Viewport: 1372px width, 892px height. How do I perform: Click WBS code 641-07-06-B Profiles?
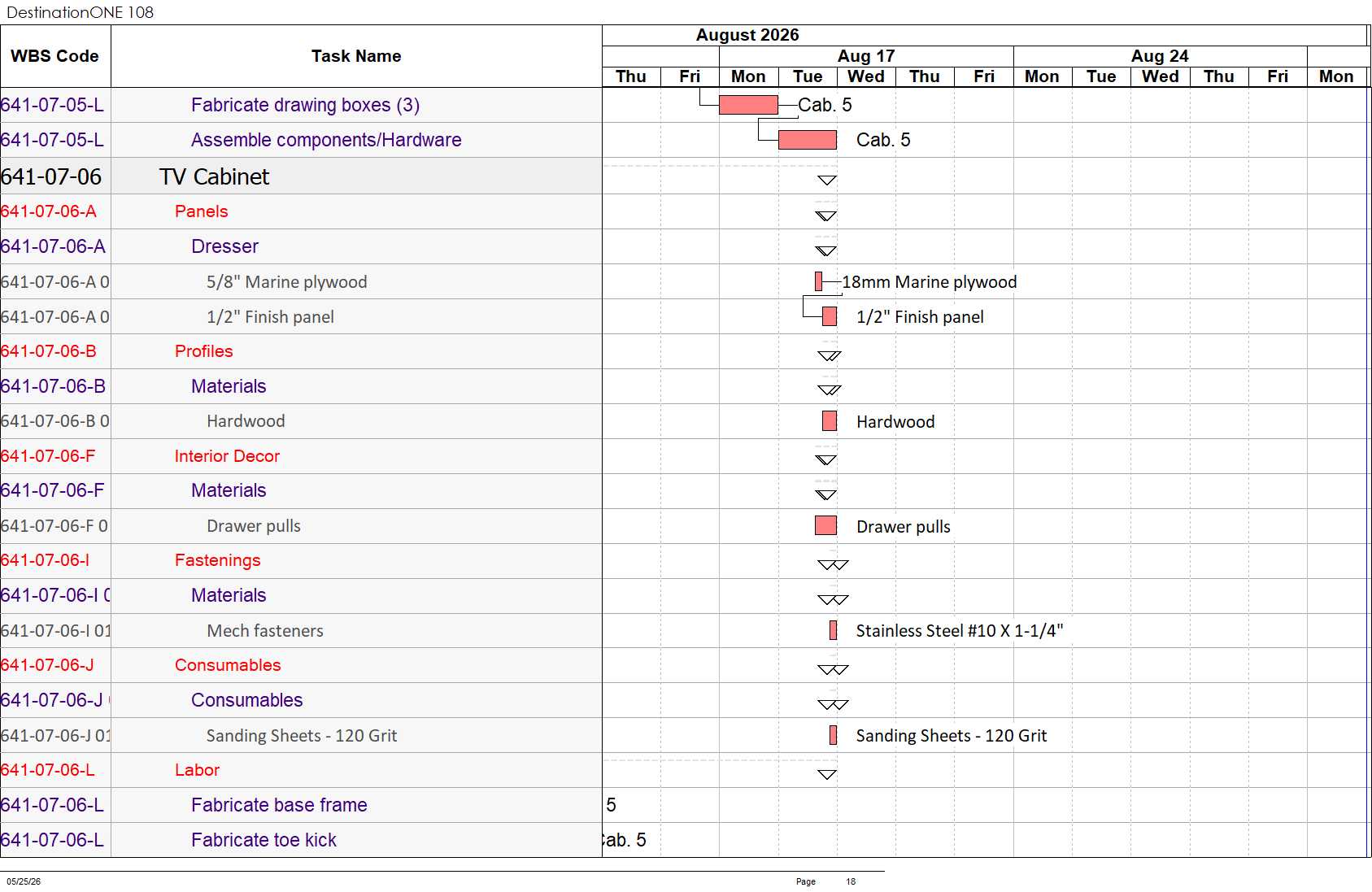pos(49,351)
